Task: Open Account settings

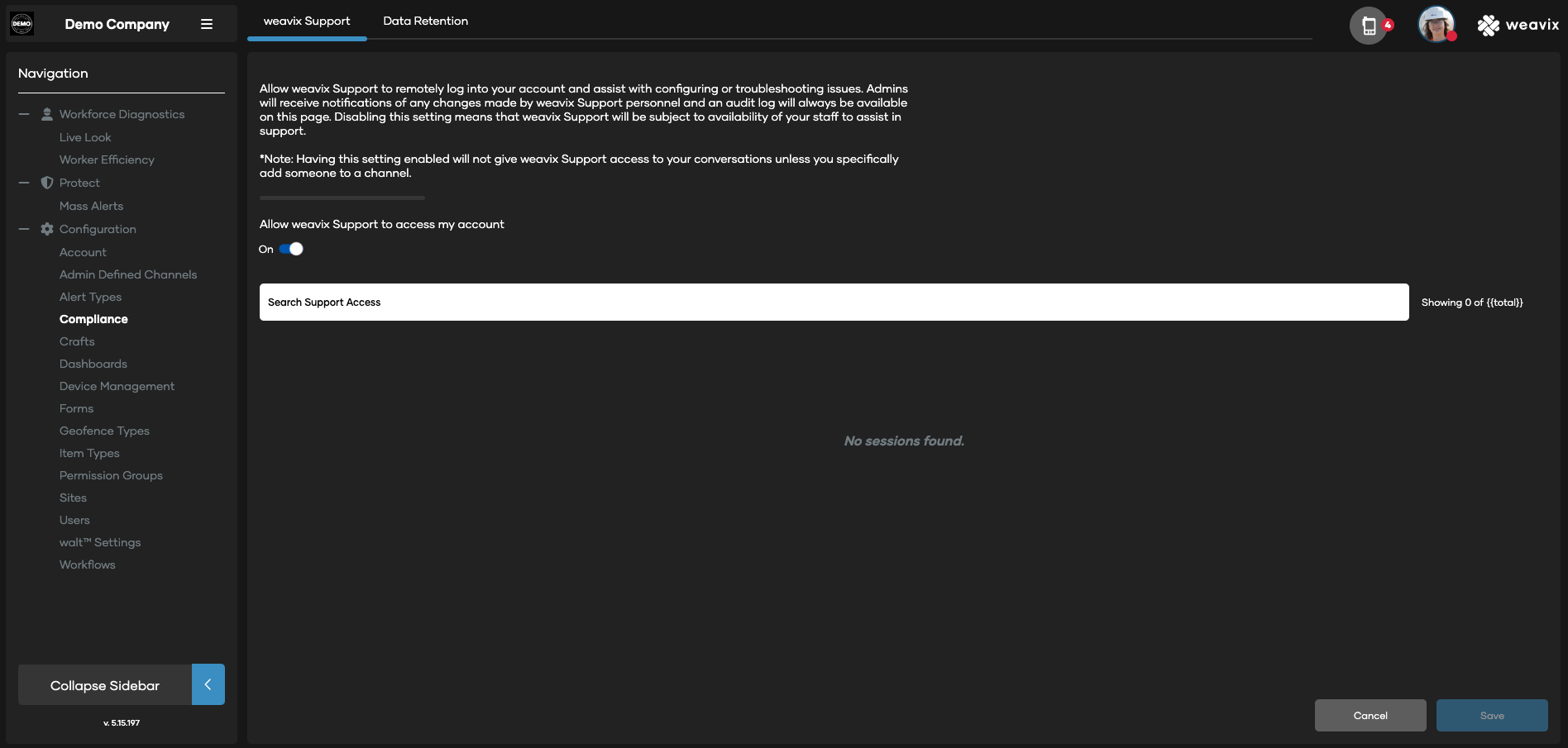Action: coord(83,252)
